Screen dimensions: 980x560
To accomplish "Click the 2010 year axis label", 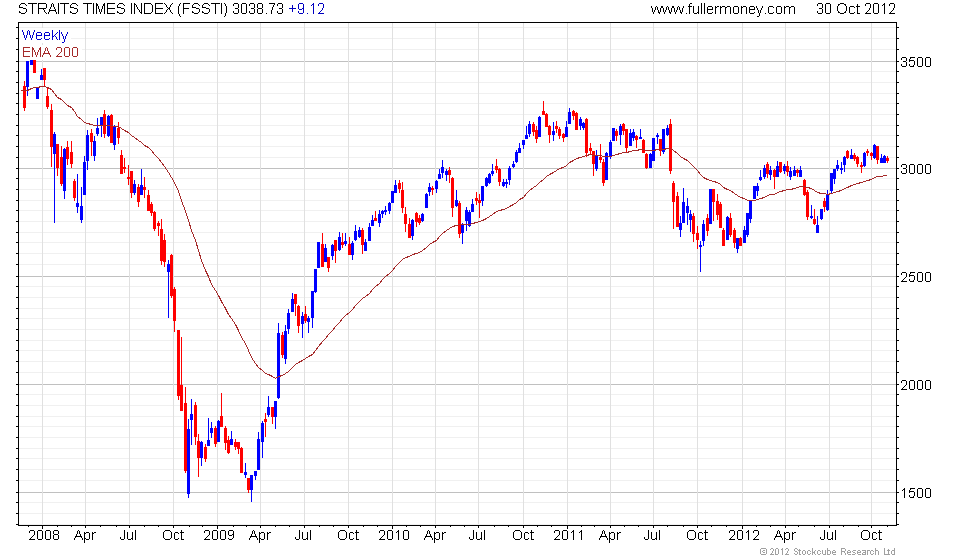I will tap(394, 536).
